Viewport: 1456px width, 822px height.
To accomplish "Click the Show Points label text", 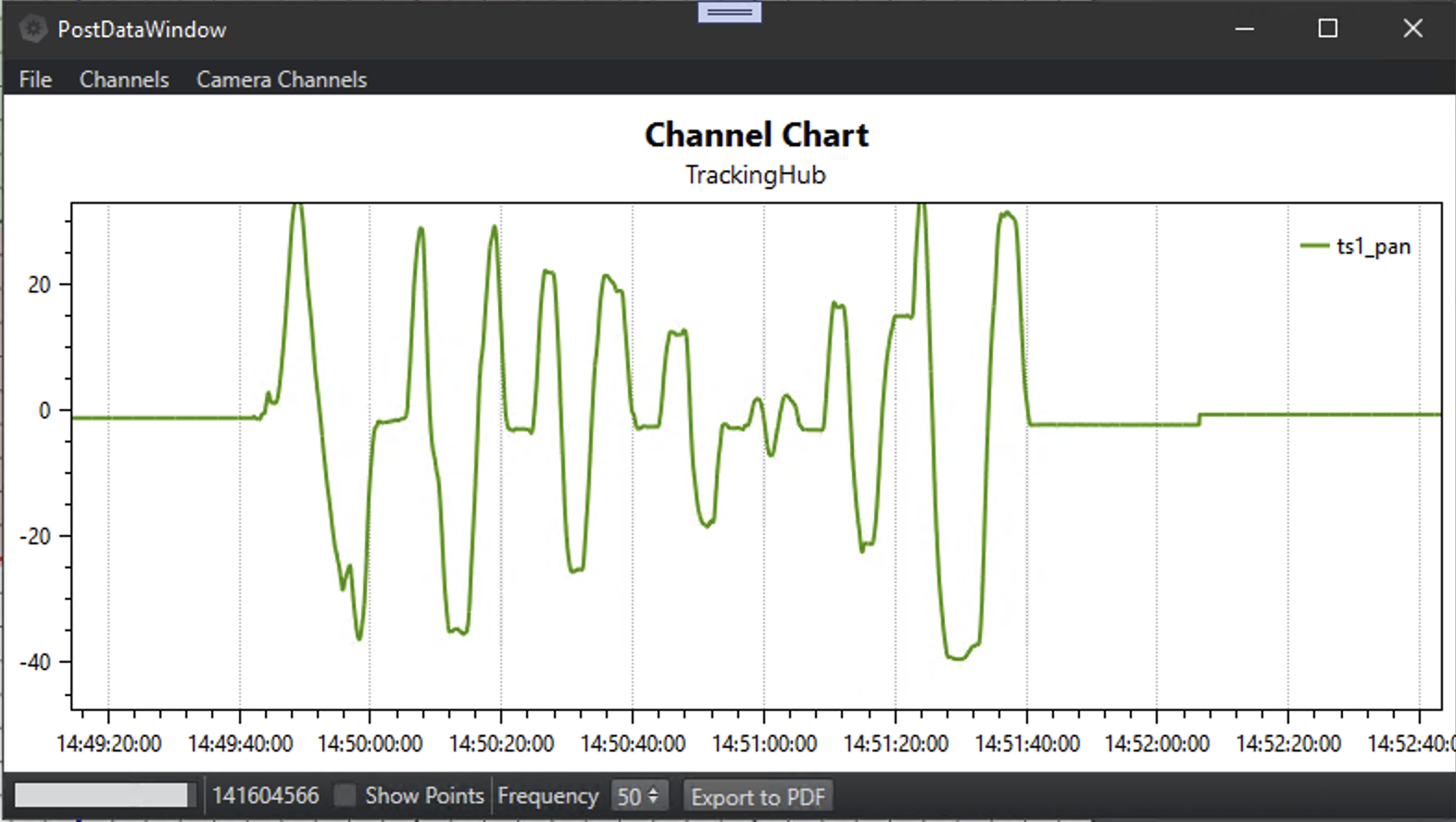I will [424, 795].
